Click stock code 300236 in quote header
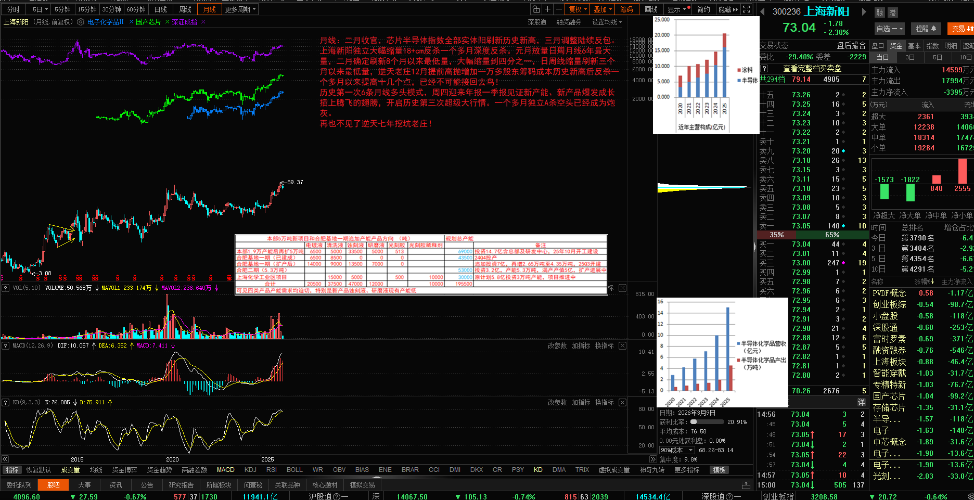 tap(786, 12)
